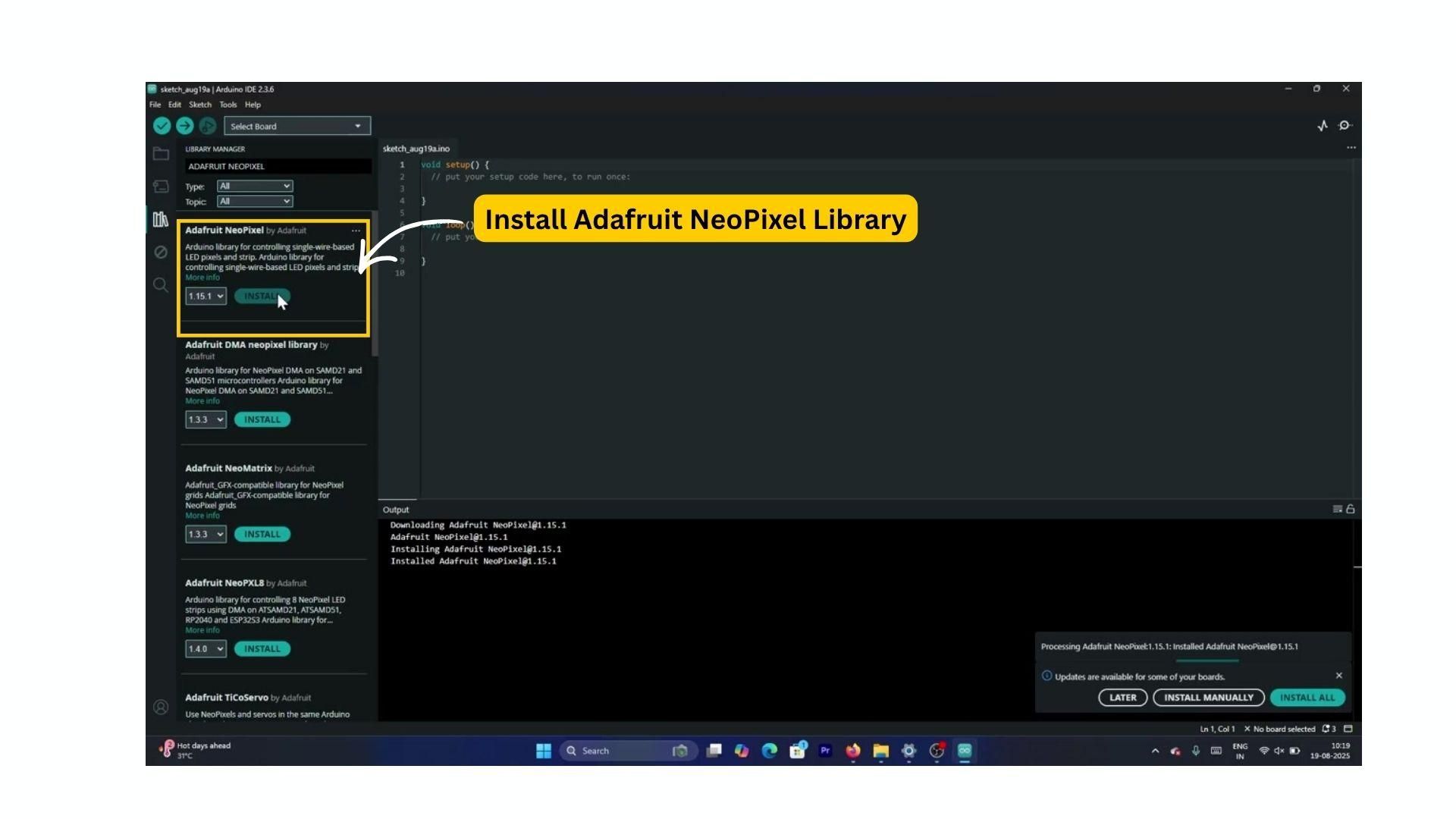Click the Windows taskbar Search box

click(x=628, y=751)
